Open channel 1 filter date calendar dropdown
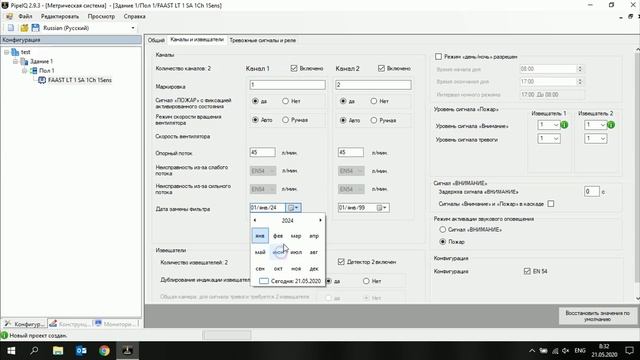This screenshot has height=360, width=640. coord(293,208)
